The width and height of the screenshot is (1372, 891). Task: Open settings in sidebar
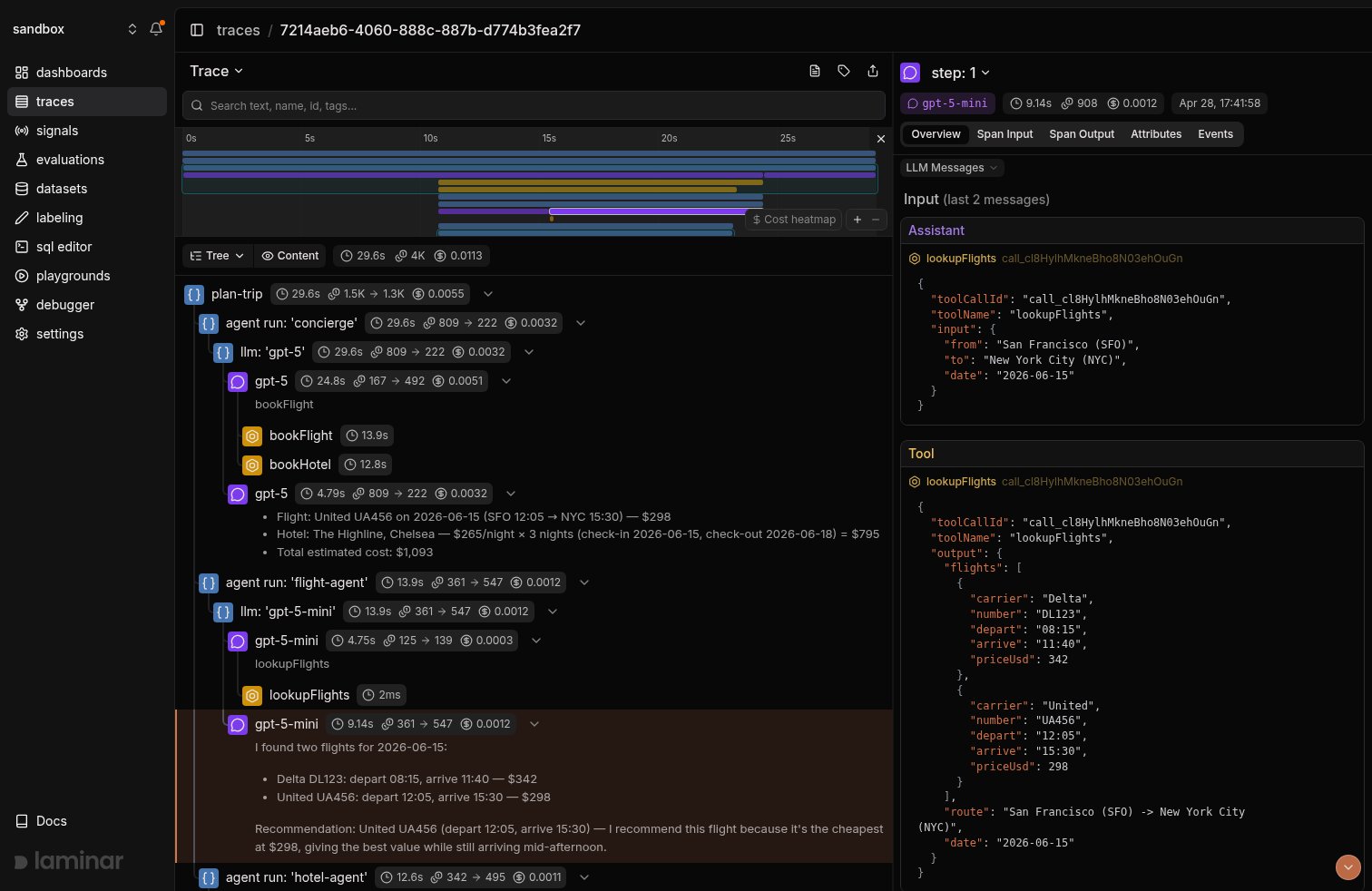coord(87,334)
